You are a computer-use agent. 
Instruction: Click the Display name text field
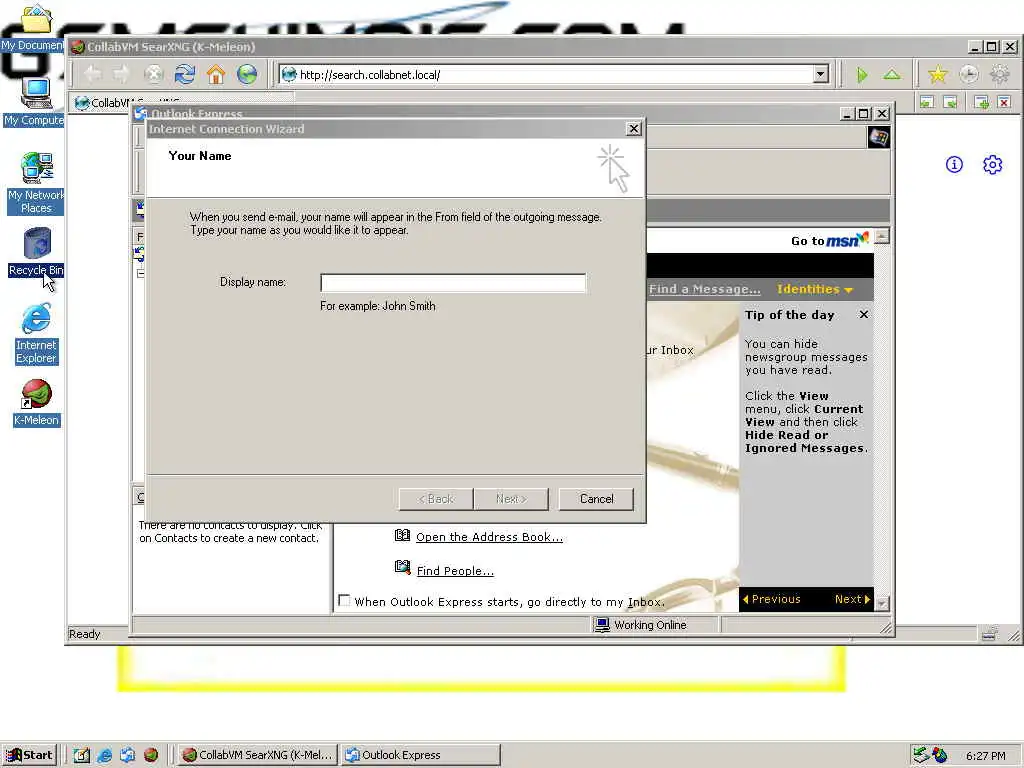(x=453, y=283)
